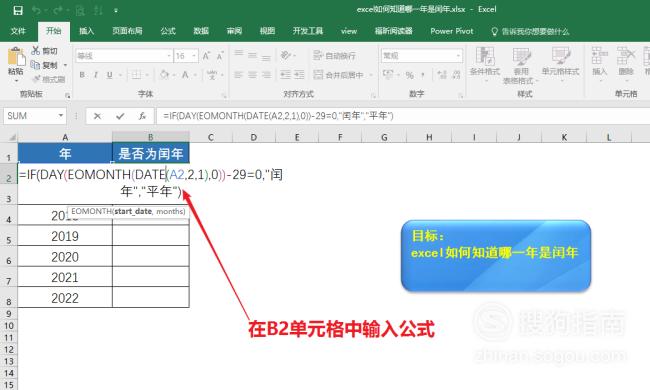The height and width of the screenshot is (390, 650).
Task: Click the text orientation icon
Action: [x=286, y=55]
